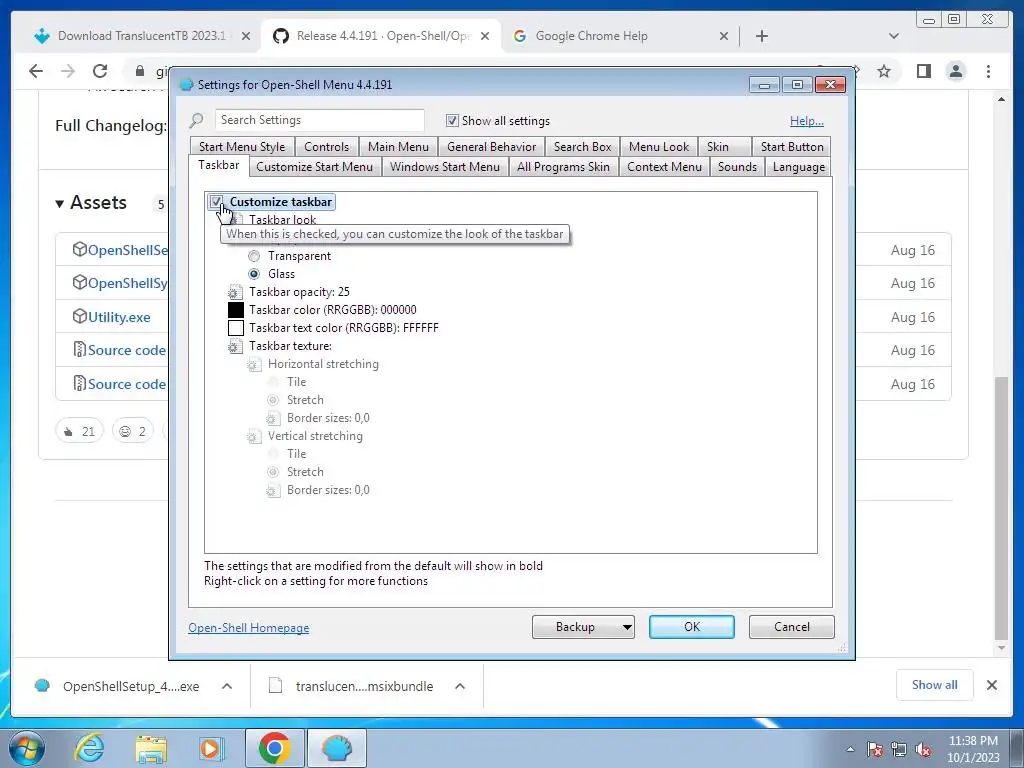The image size is (1024, 768).
Task: Click Action Center flag tray icon
Action: [x=875, y=750]
